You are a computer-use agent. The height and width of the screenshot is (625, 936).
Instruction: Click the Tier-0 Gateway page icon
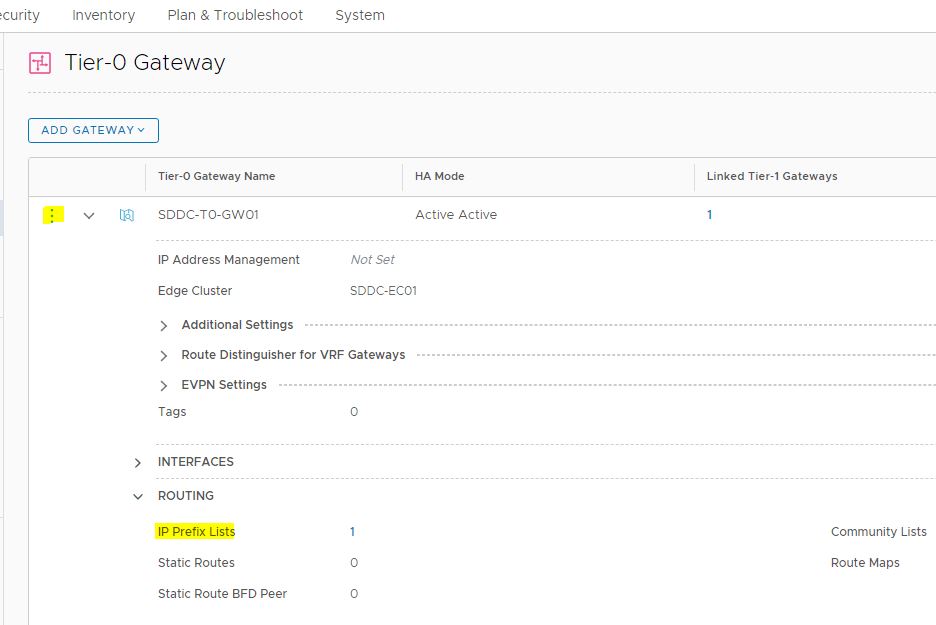[40, 63]
